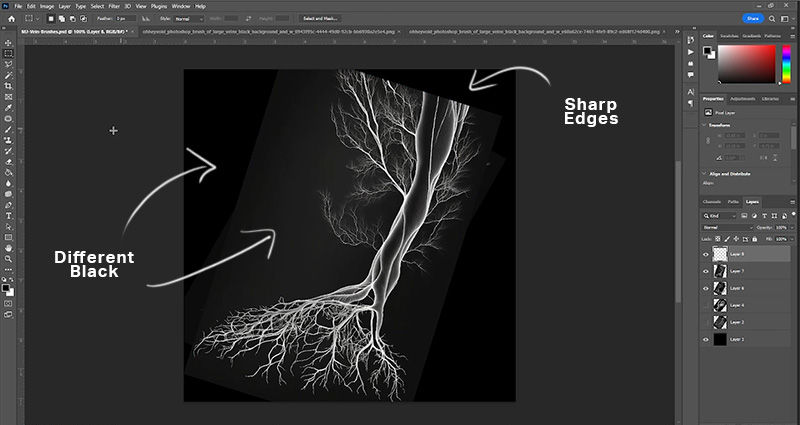Screen dimensions: 800x425
Task: Show Layer 4 via its visibility box
Action: [x=706, y=305]
